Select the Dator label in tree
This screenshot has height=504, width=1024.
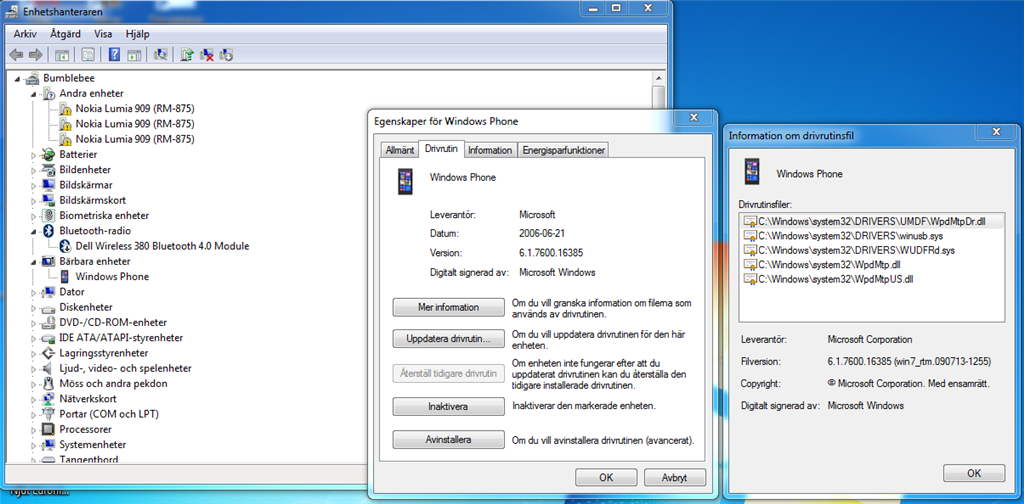[72, 292]
